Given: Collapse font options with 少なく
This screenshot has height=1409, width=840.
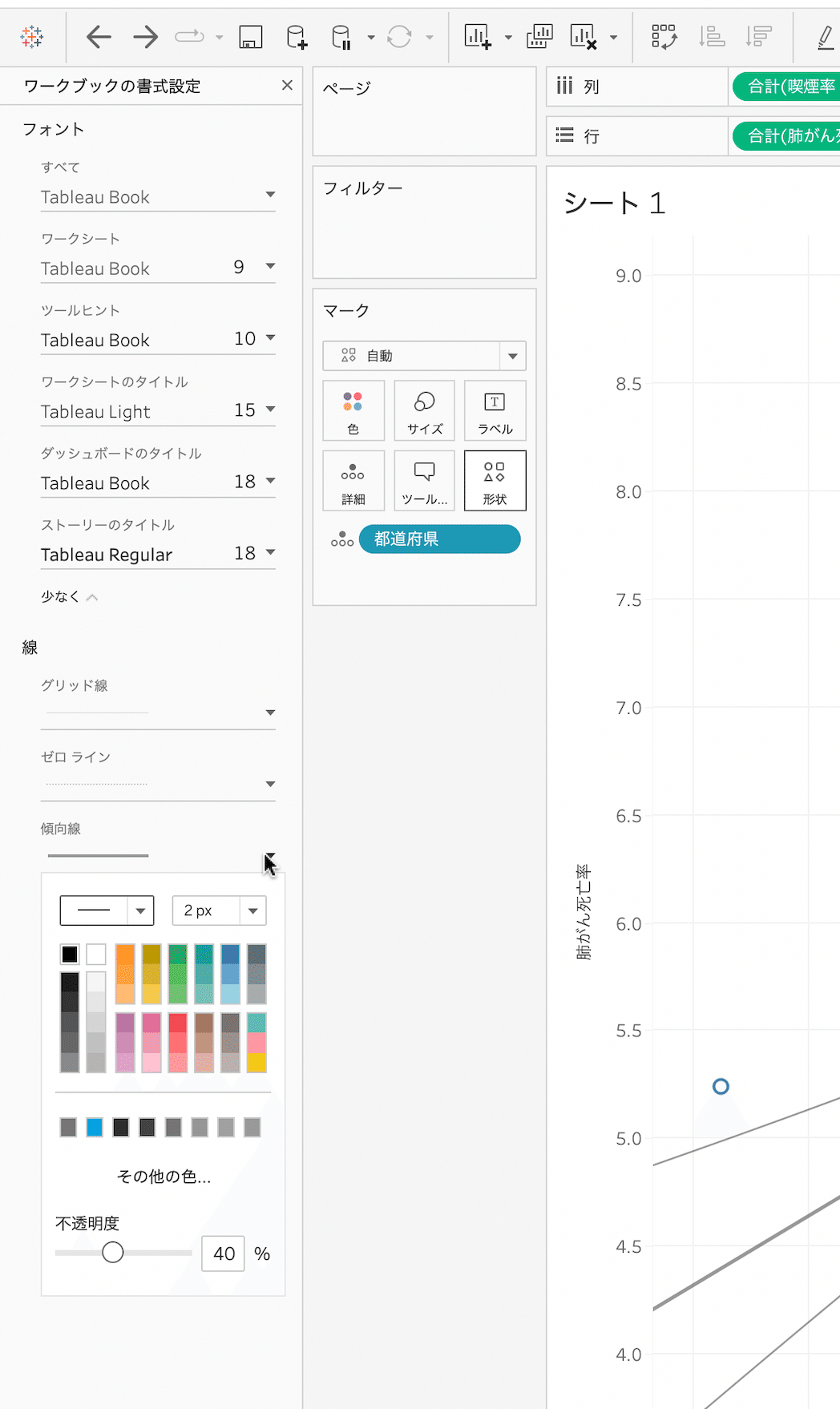Looking at the screenshot, I should [x=69, y=596].
